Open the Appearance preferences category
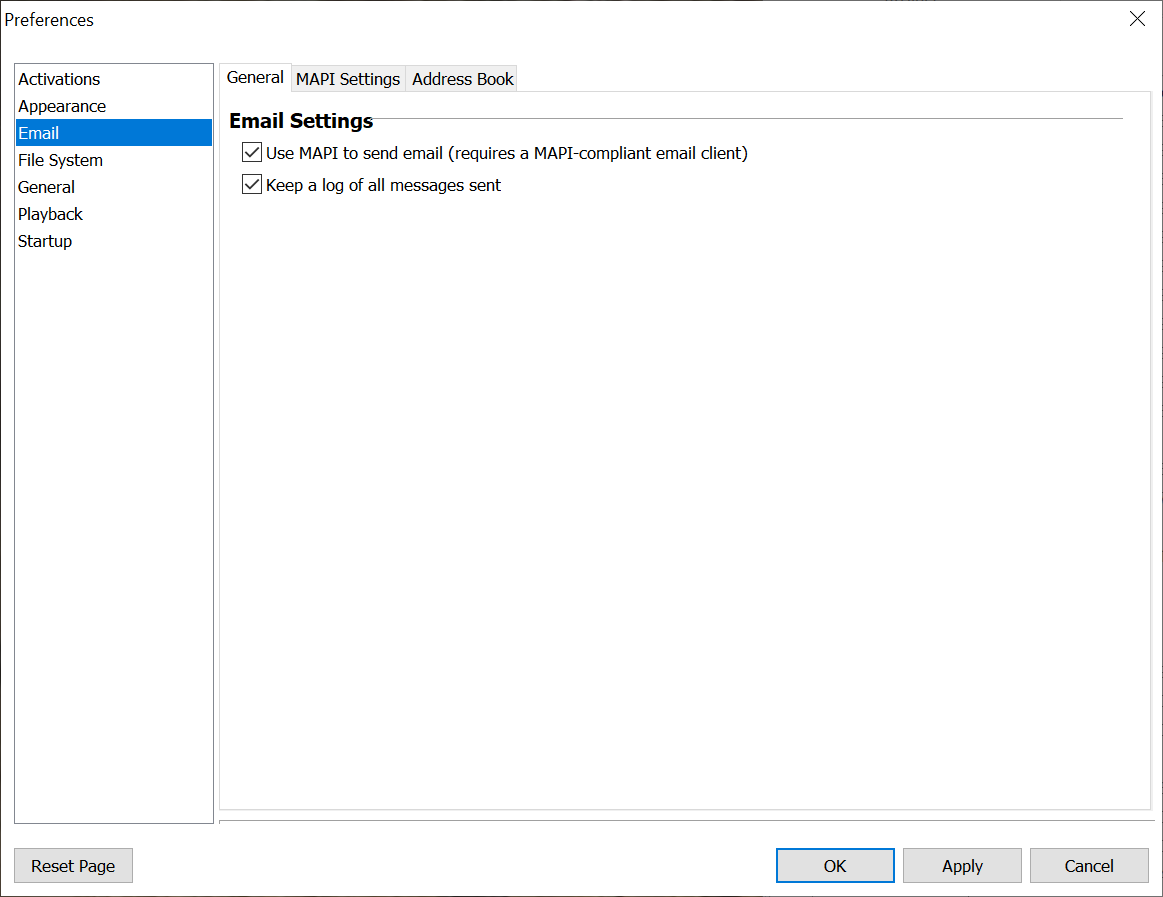Viewport: 1163px width, 897px height. 62,106
